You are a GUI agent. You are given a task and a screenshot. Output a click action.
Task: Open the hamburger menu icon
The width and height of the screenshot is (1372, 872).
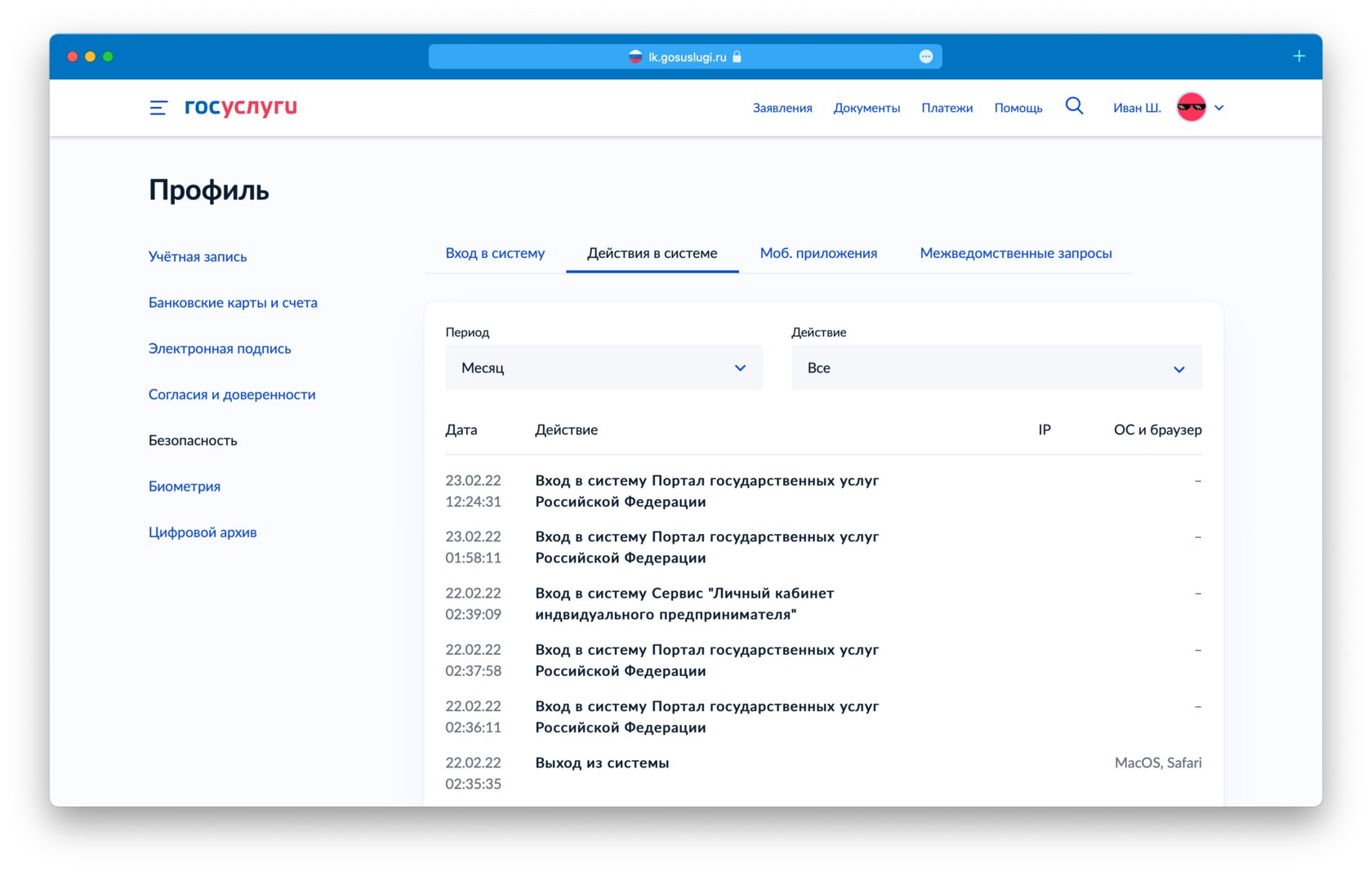158,108
